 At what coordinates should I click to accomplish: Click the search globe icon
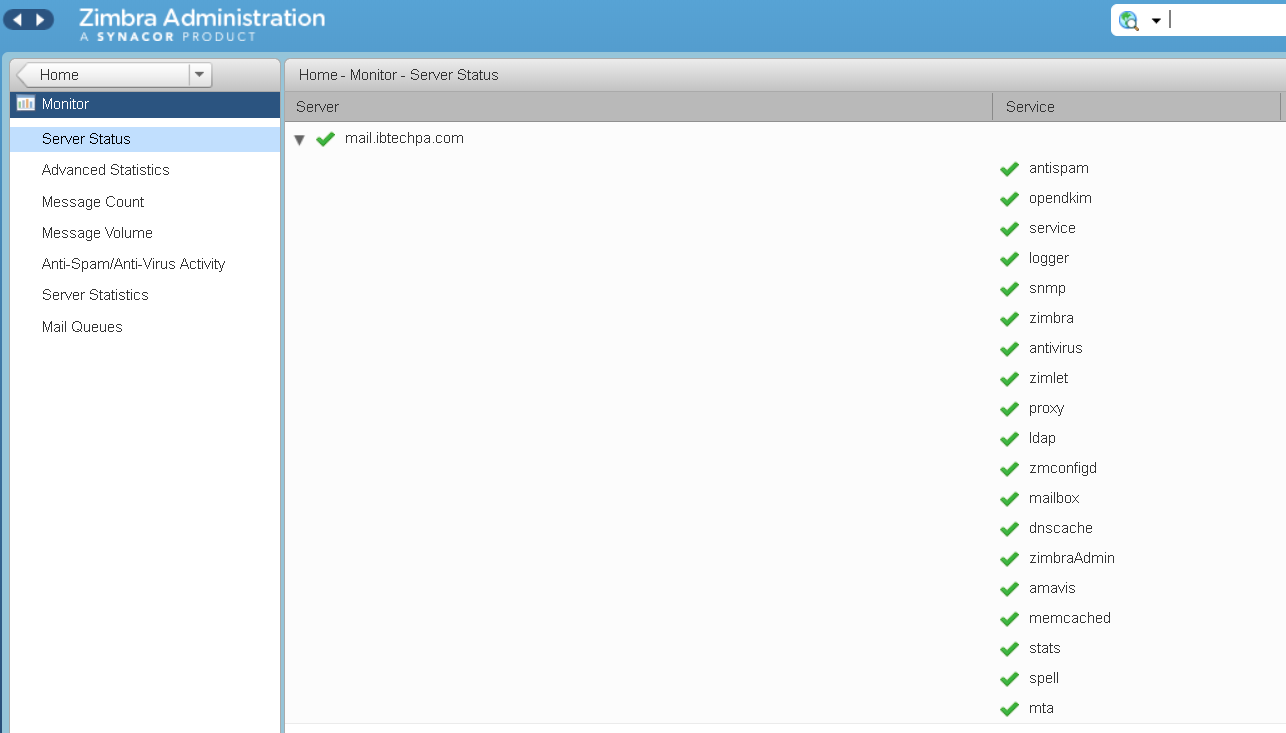1129,20
